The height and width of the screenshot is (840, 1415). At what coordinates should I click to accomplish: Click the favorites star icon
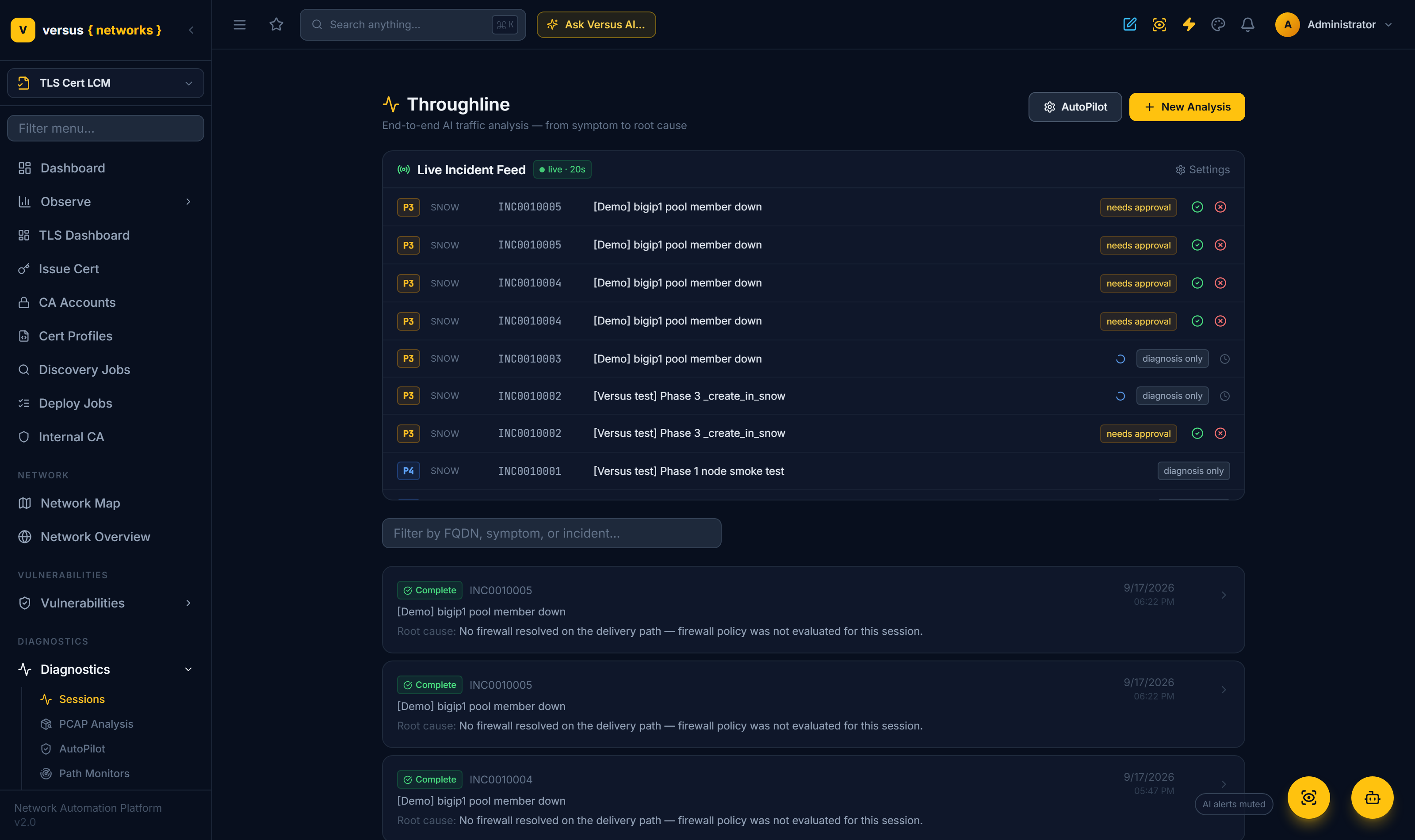[x=276, y=24]
